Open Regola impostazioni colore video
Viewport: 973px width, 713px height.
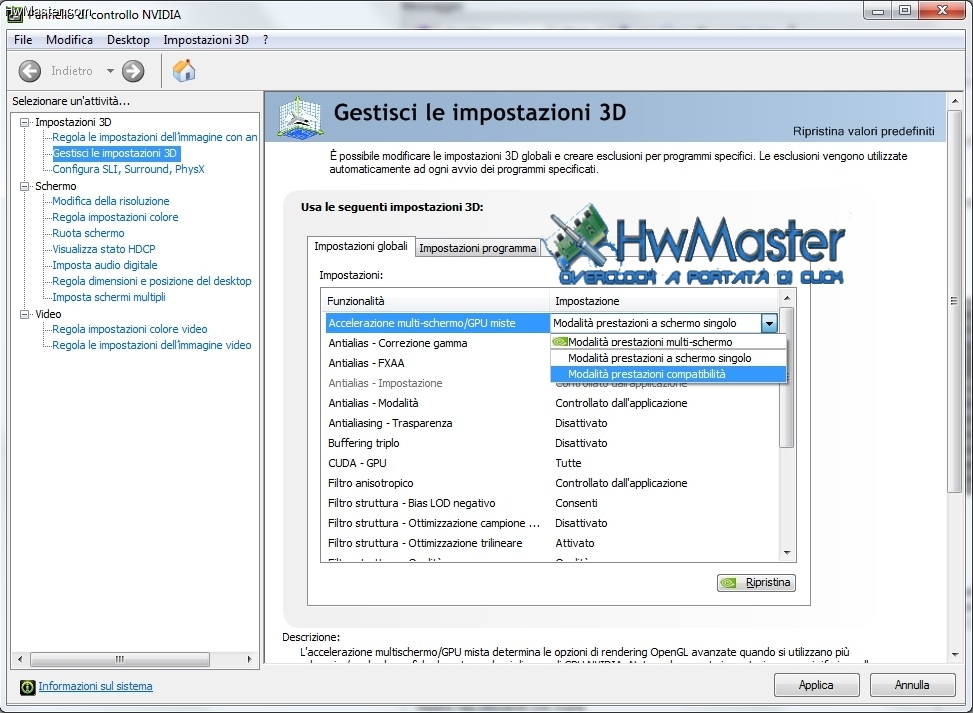point(130,330)
